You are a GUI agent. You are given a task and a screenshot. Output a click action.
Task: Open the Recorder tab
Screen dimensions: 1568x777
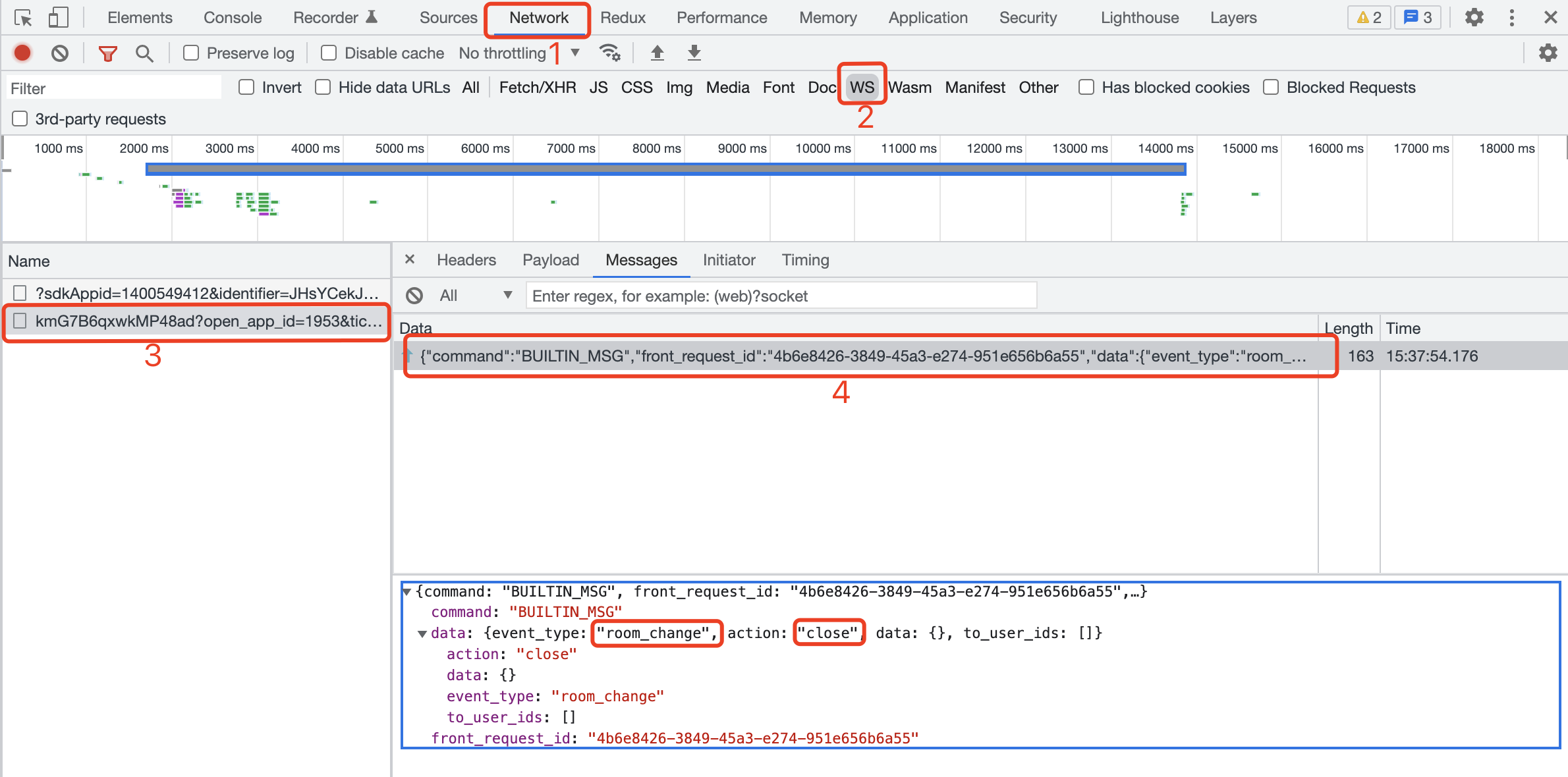pyautogui.click(x=335, y=18)
